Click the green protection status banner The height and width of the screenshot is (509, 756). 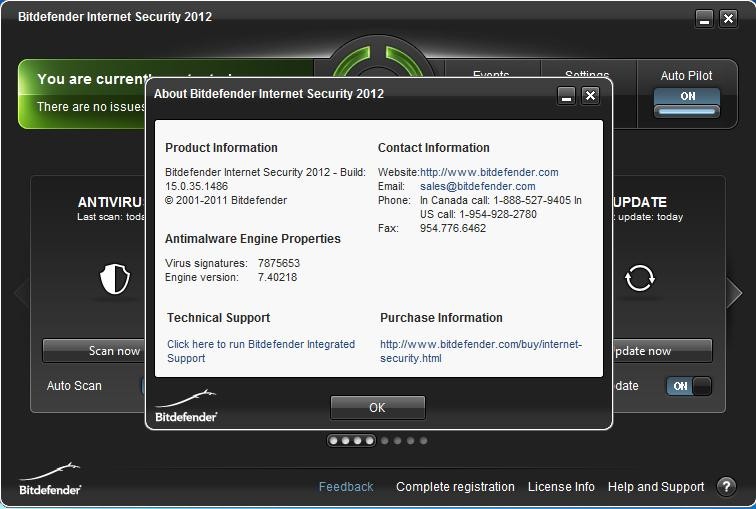pyautogui.click(x=166, y=94)
